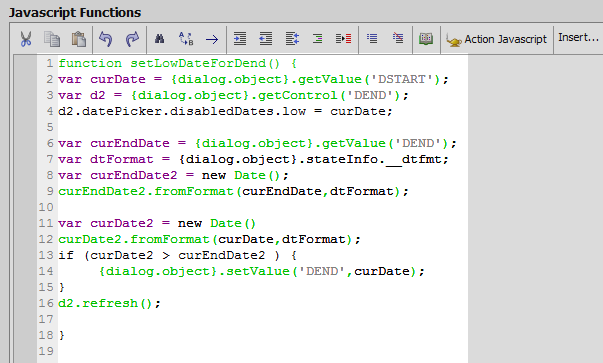Click the 'if (curDate2 > curEndDate2 )' condition
The image size is (603, 363).
click(169, 255)
